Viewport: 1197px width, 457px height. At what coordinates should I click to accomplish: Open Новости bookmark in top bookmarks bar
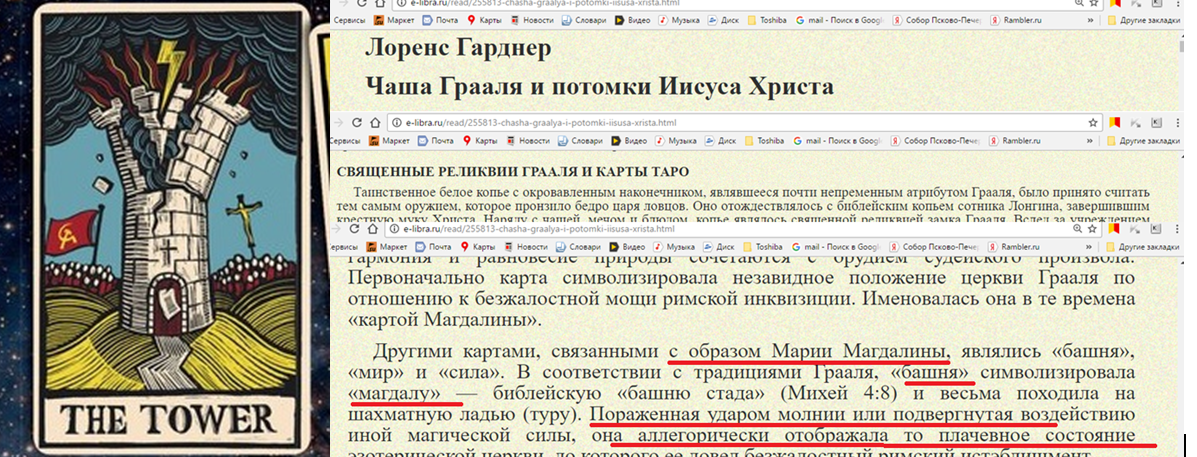coord(532,21)
